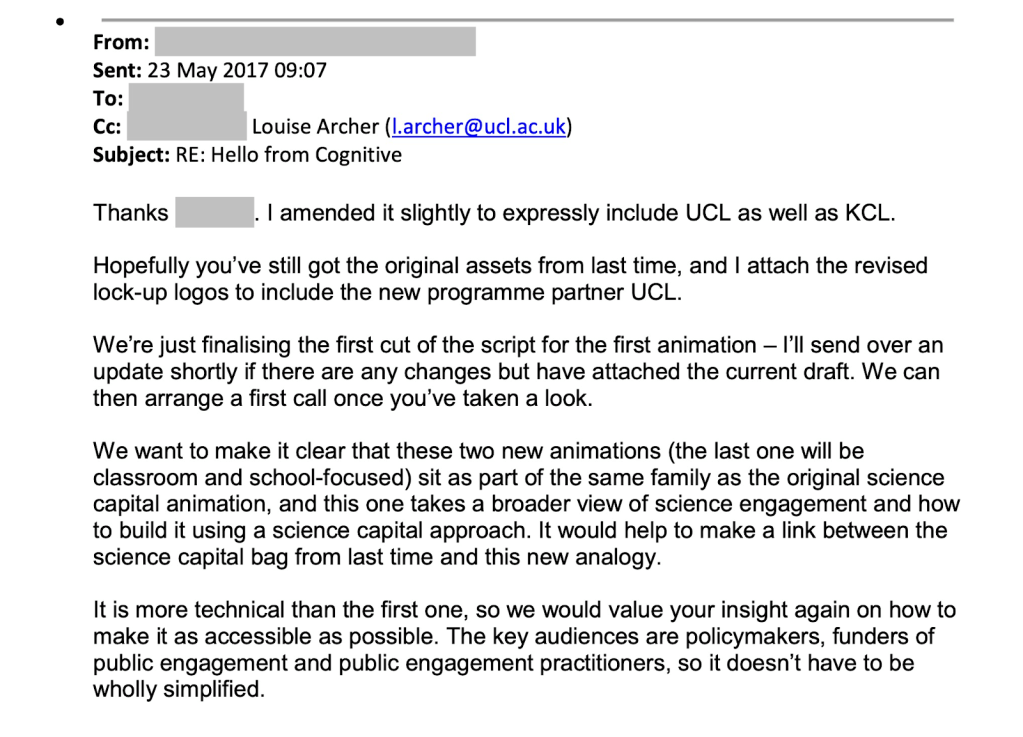Click the bold From: label
Viewport: 1023px width, 737px height.
pyautogui.click(x=121, y=42)
